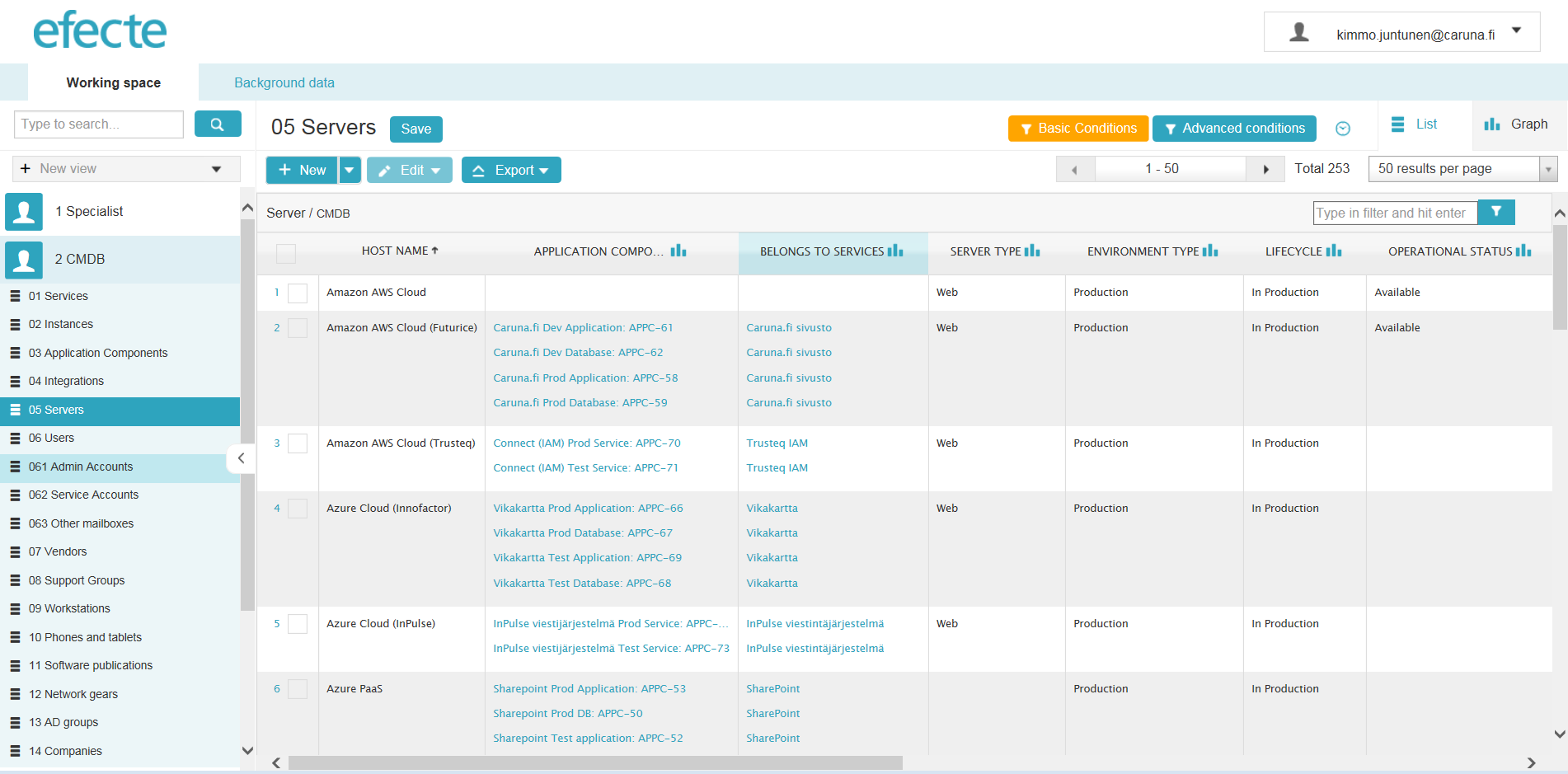The height and width of the screenshot is (774, 1568).
Task: Check the row 3 Trusteq checkbox
Action: point(298,443)
